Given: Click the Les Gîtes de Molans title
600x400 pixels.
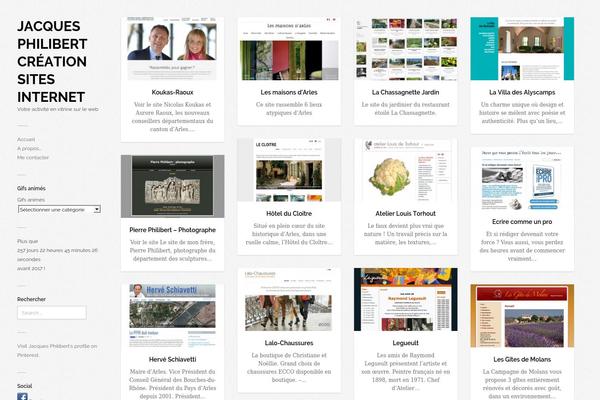Looking at the screenshot, I should point(522,359).
